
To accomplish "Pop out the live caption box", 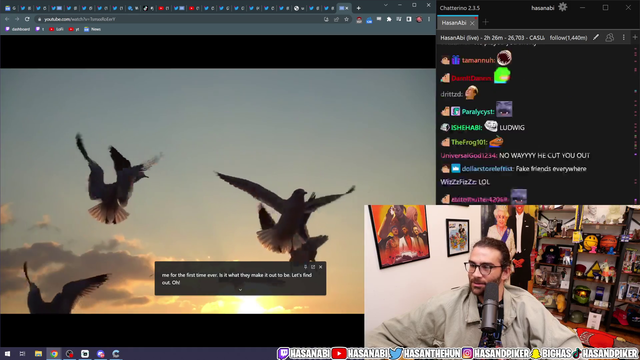I will (313, 267).
